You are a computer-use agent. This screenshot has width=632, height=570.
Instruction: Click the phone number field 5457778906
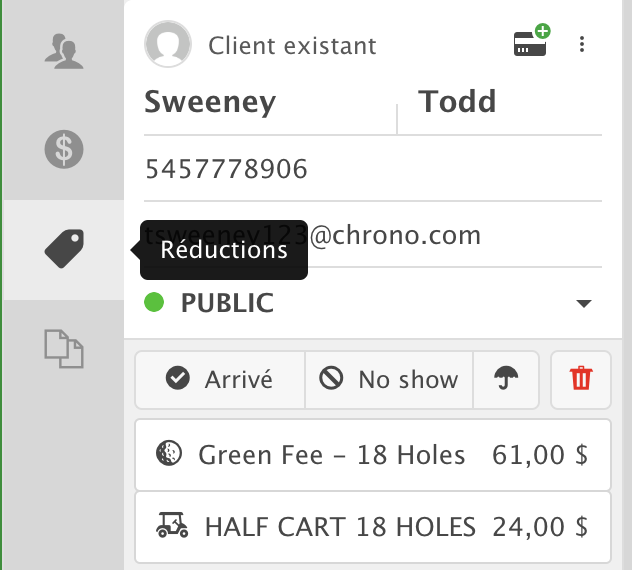[x=372, y=169]
